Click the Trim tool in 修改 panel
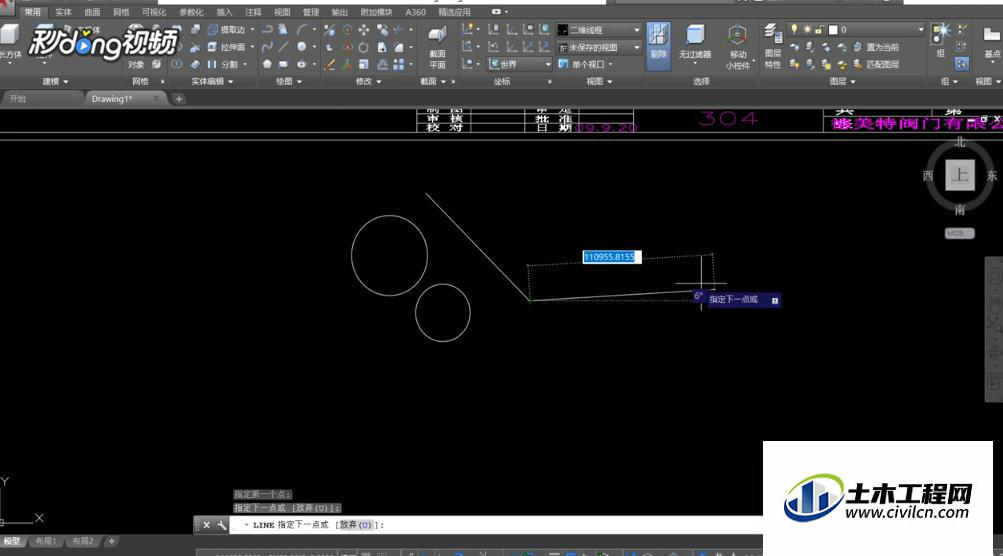The height and width of the screenshot is (556, 1003). point(399,29)
